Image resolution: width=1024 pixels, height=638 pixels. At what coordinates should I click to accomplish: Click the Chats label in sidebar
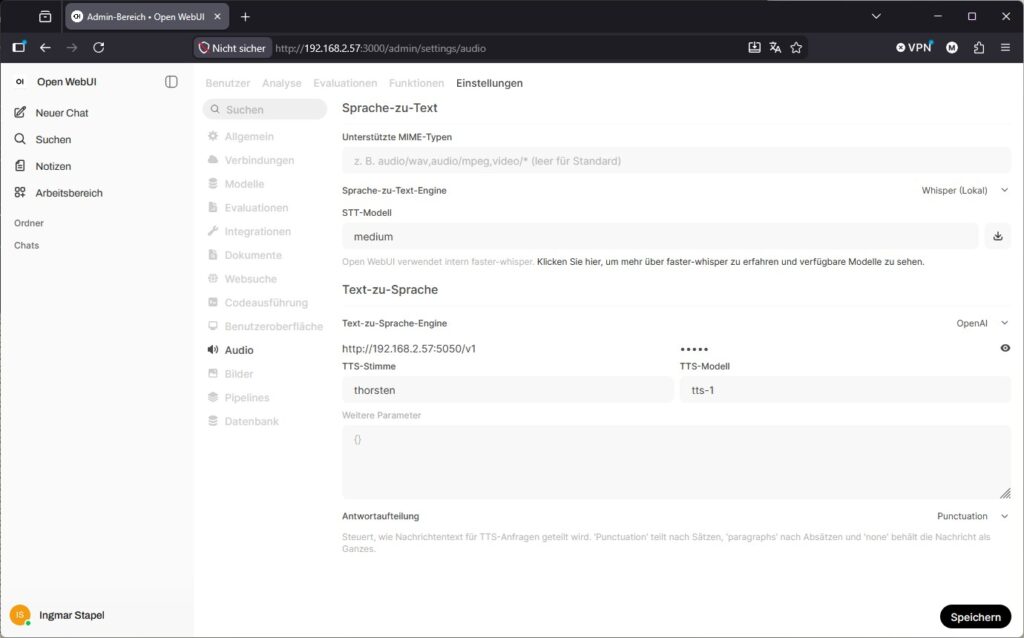click(x=26, y=245)
